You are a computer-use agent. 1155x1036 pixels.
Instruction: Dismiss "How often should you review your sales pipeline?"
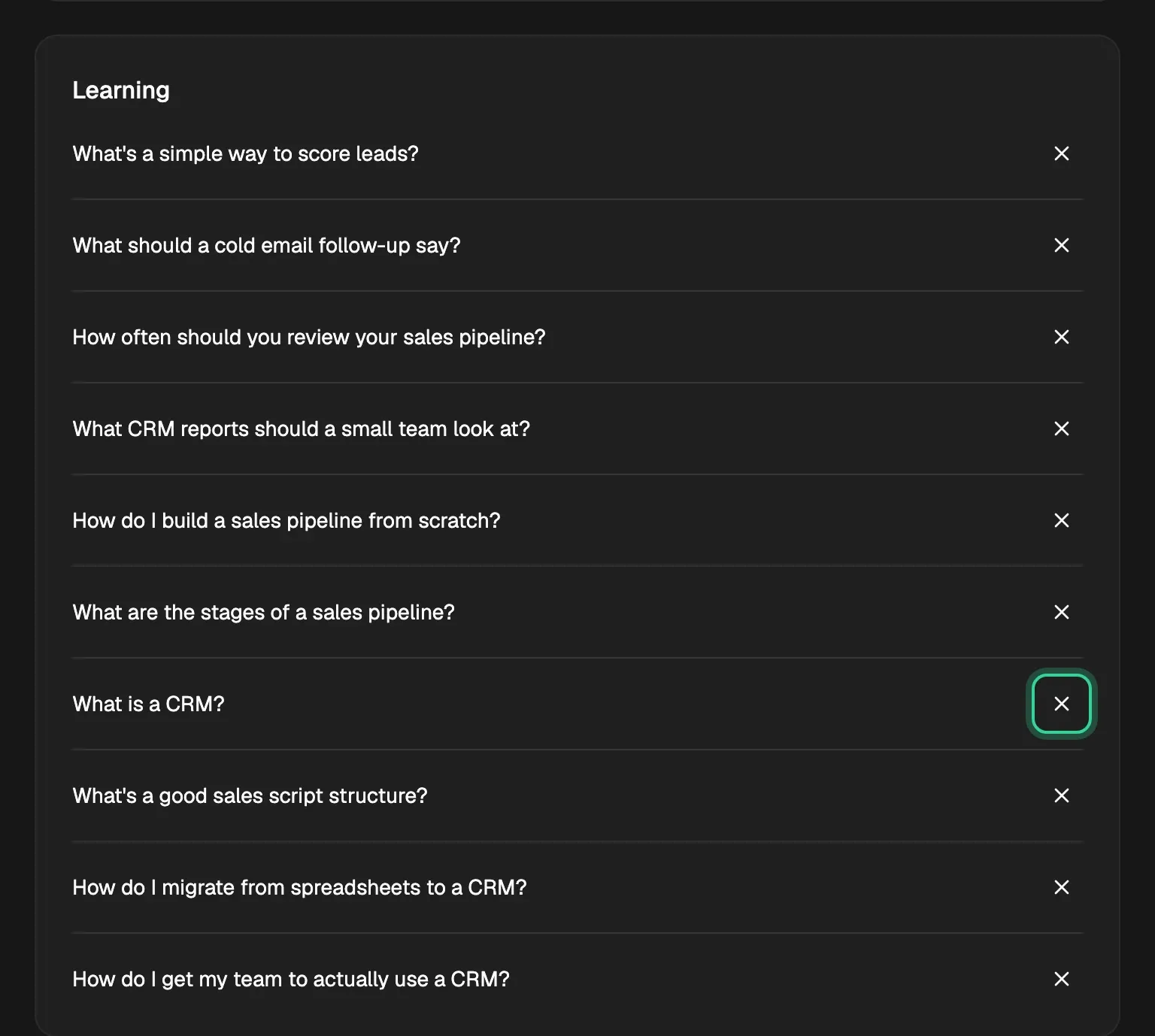[1062, 337]
